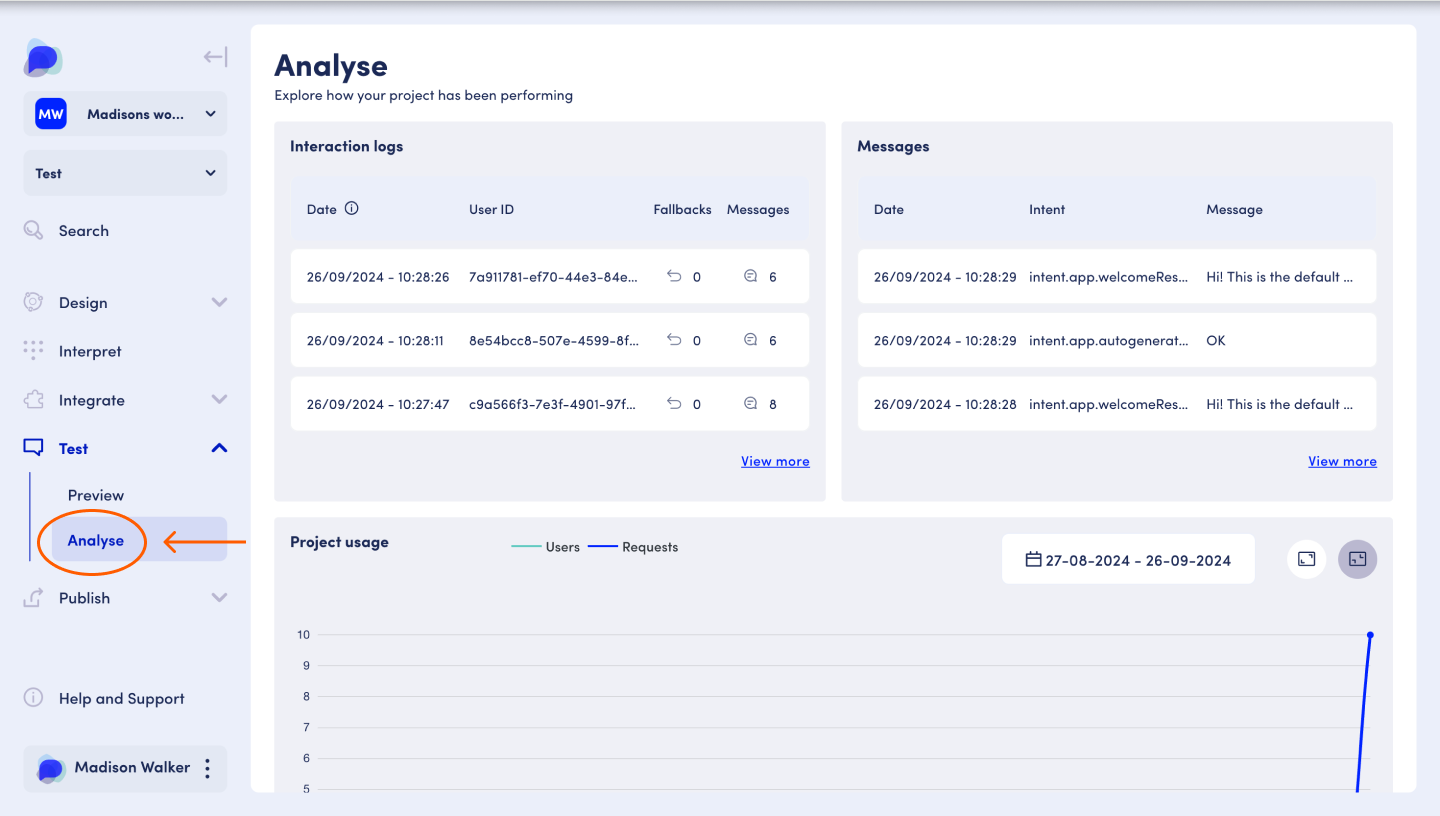The height and width of the screenshot is (816, 1440).
Task: Click View more under Messages
Action: point(1342,461)
